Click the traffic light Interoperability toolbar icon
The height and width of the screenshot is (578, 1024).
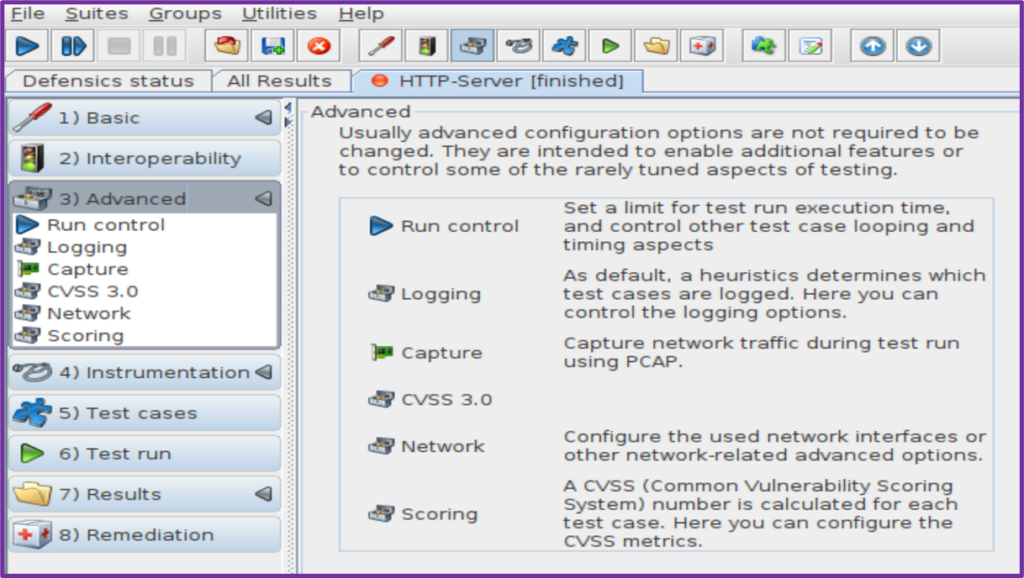click(427, 46)
